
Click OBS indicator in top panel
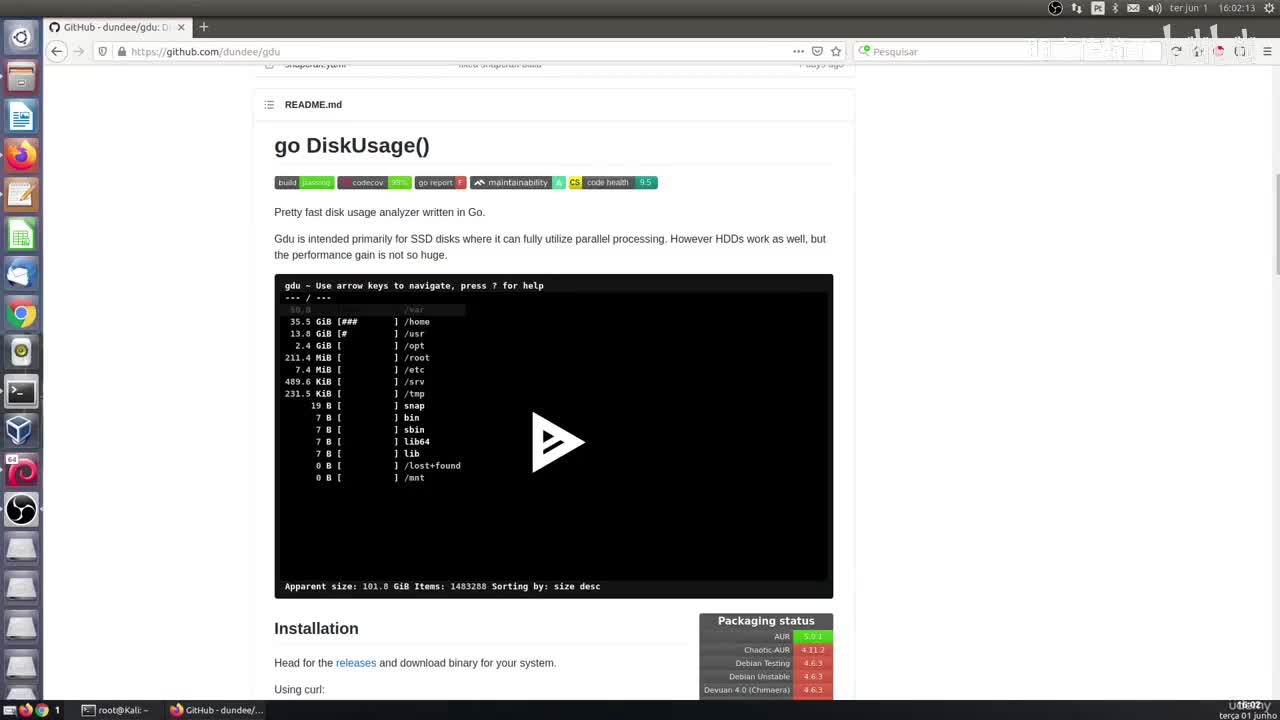1055,8
